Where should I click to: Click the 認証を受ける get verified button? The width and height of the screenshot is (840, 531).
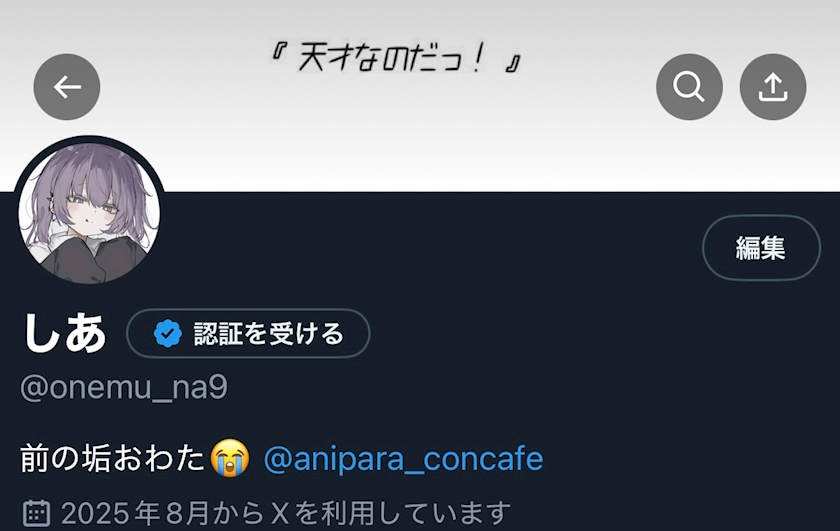248,333
